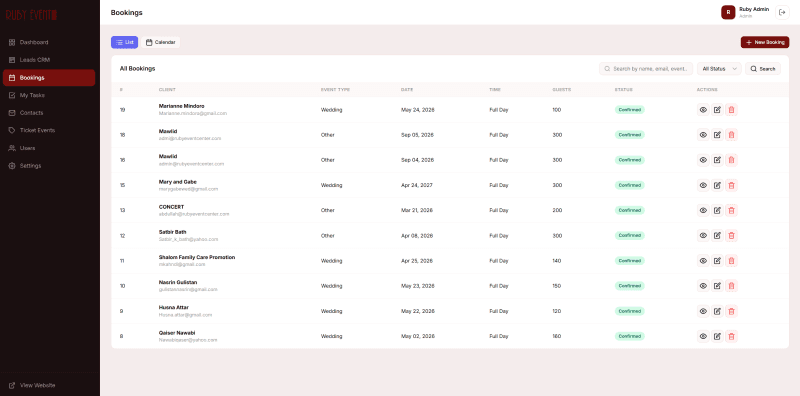The image size is (800, 396).
Task: Delete Satbir Bath booking
Action: pos(731,235)
